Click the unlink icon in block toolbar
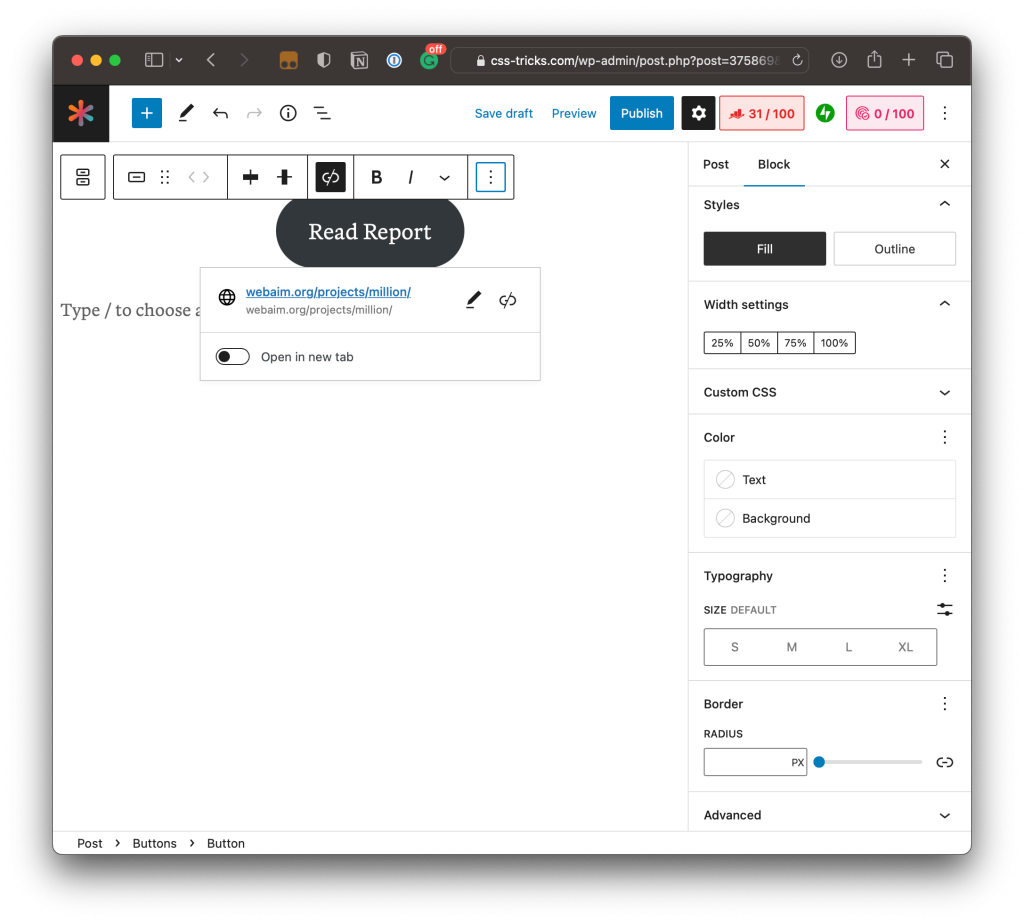 (330, 177)
